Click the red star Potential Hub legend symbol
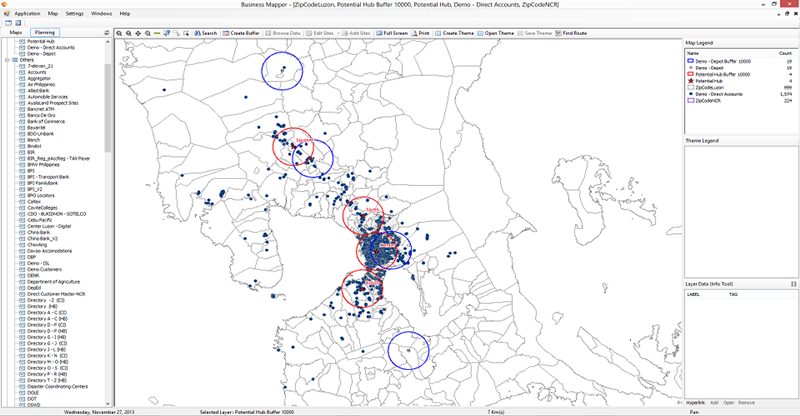Viewport: 800px width, 416px height. pyautogui.click(x=690, y=81)
